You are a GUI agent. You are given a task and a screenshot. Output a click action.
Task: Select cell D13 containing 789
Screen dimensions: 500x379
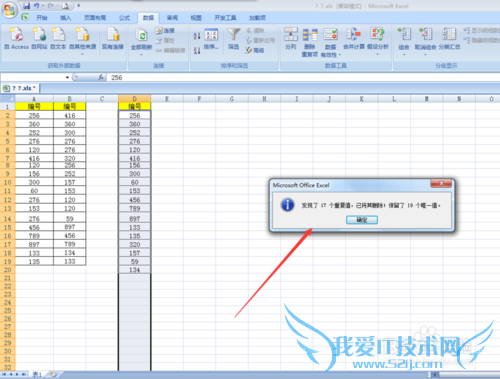tap(134, 208)
